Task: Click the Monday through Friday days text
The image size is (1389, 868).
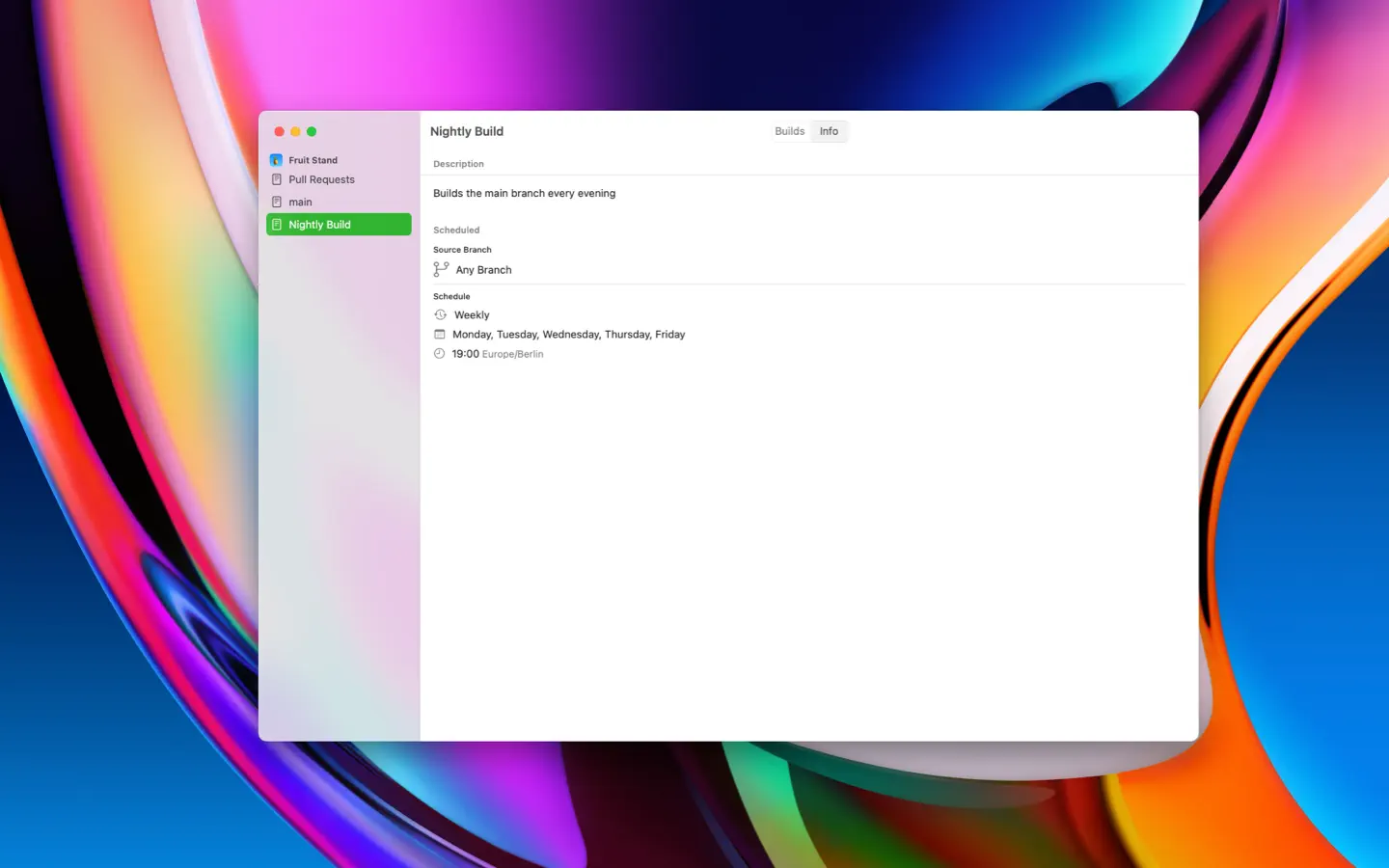Action: (569, 335)
